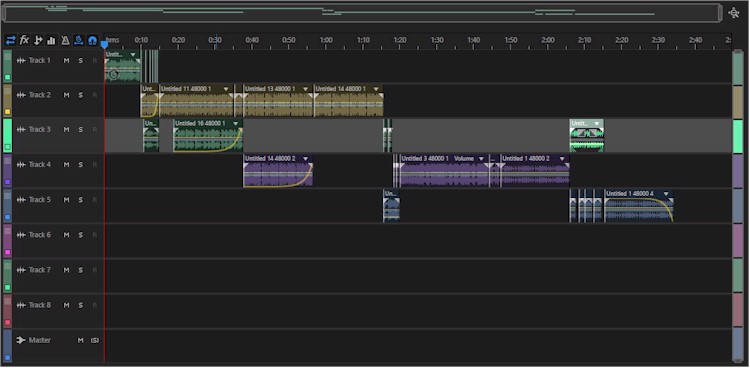Solo Track 4
Screen dimensions: 750x368
pyautogui.click(x=80, y=165)
